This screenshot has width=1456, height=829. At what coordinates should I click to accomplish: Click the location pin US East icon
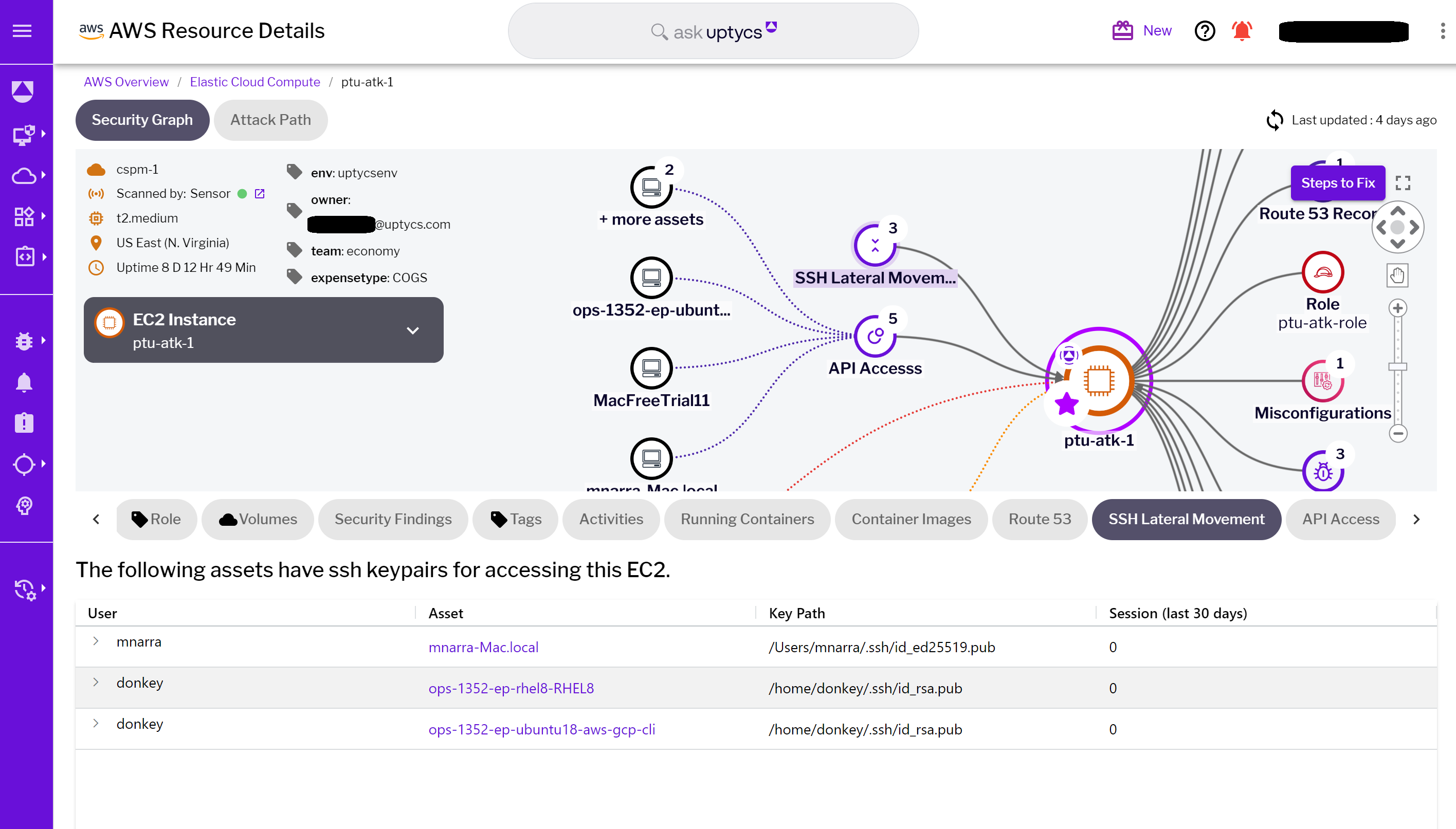[97, 243]
